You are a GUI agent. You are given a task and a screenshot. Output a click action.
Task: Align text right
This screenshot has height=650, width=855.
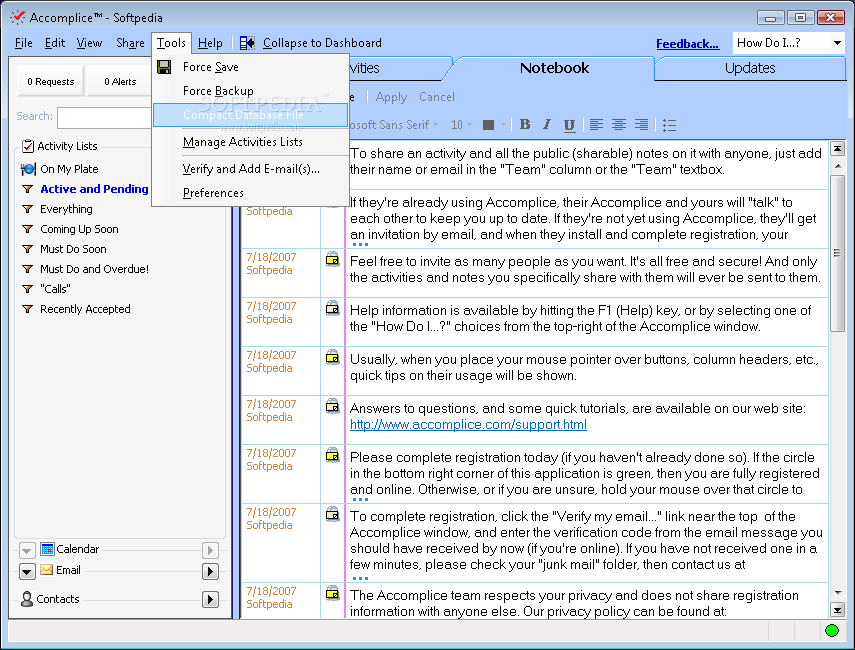coord(641,125)
